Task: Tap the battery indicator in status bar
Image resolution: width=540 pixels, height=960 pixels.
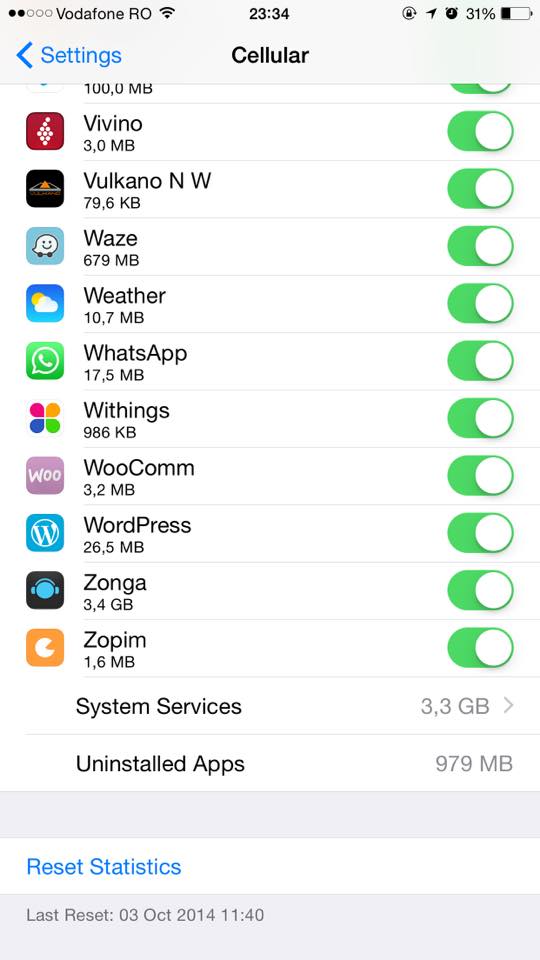Action: [516, 13]
